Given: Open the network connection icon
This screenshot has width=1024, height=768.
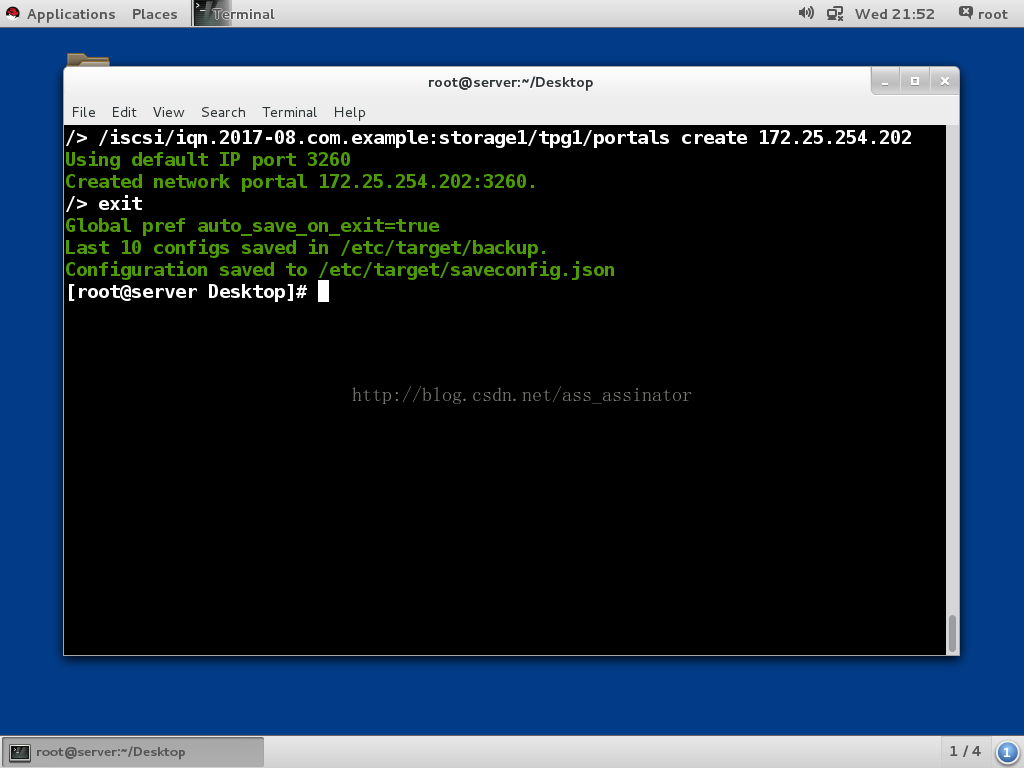Looking at the screenshot, I should tap(835, 14).
